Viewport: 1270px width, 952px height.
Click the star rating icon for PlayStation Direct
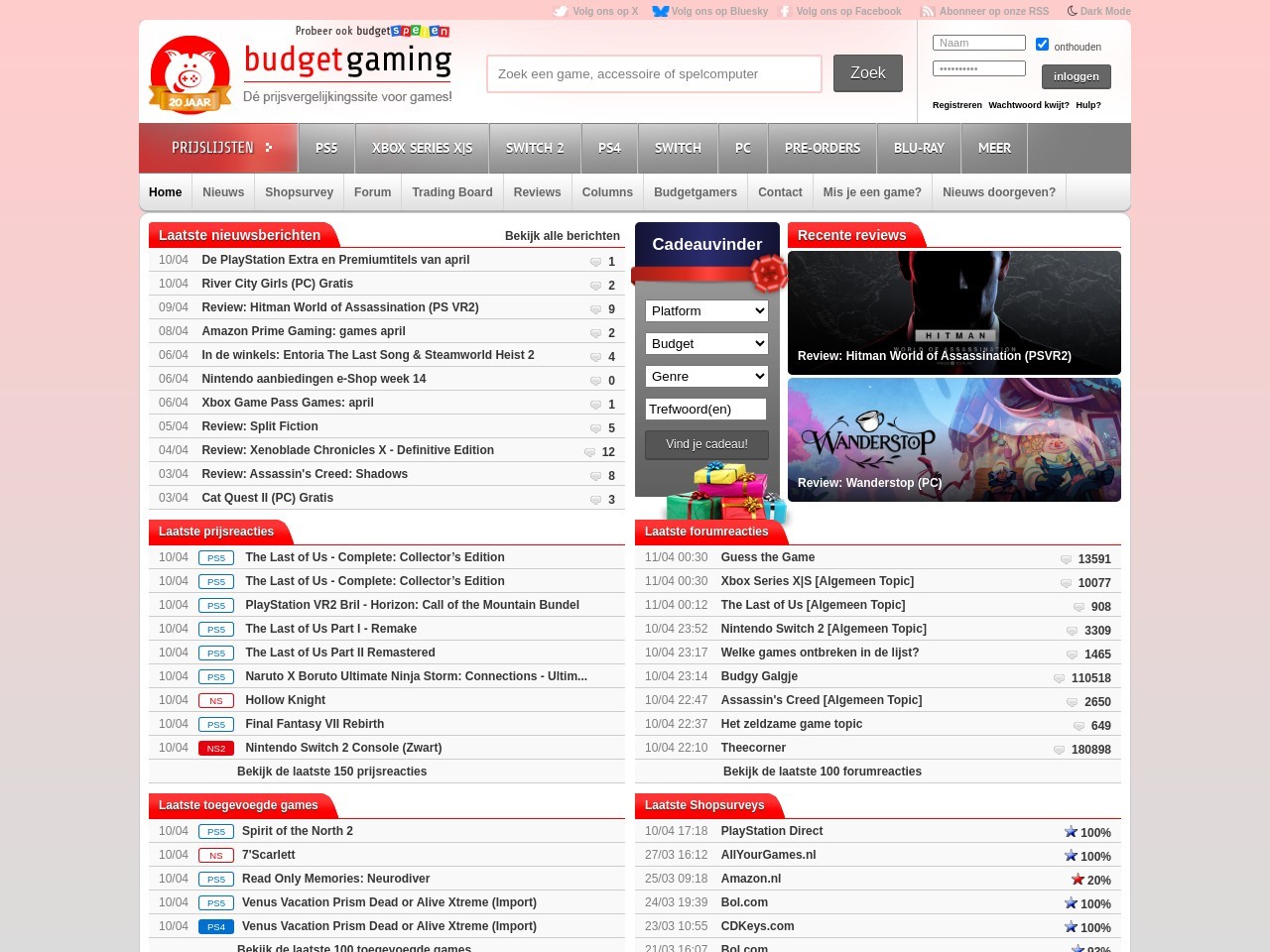pyautogui.click(x=1071, y=832)
